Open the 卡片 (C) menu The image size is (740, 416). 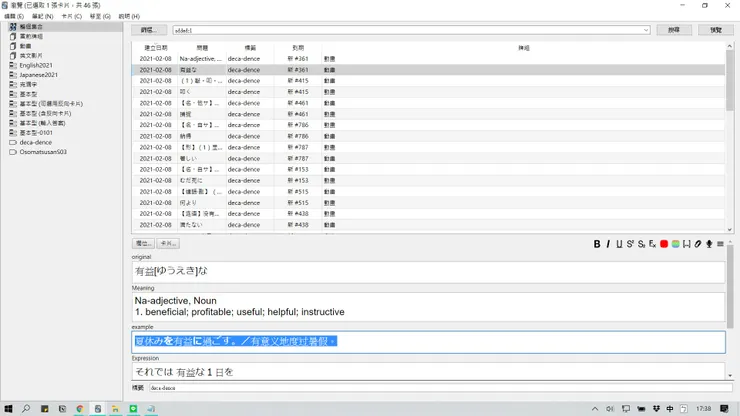tap(72, 16)
